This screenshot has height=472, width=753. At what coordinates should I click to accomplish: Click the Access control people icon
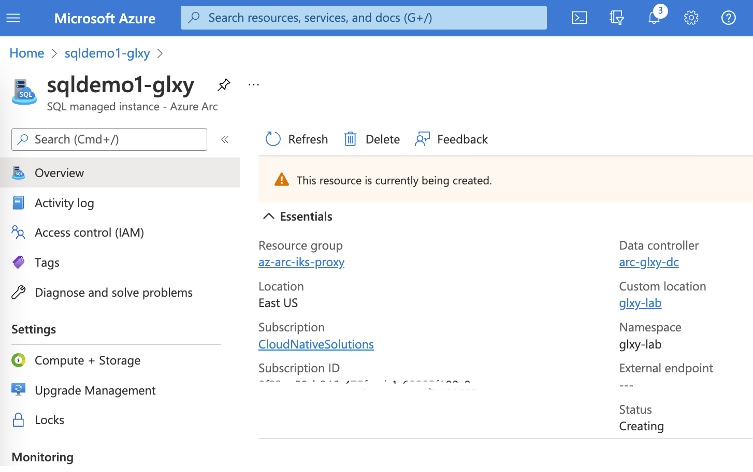[18, 233]
